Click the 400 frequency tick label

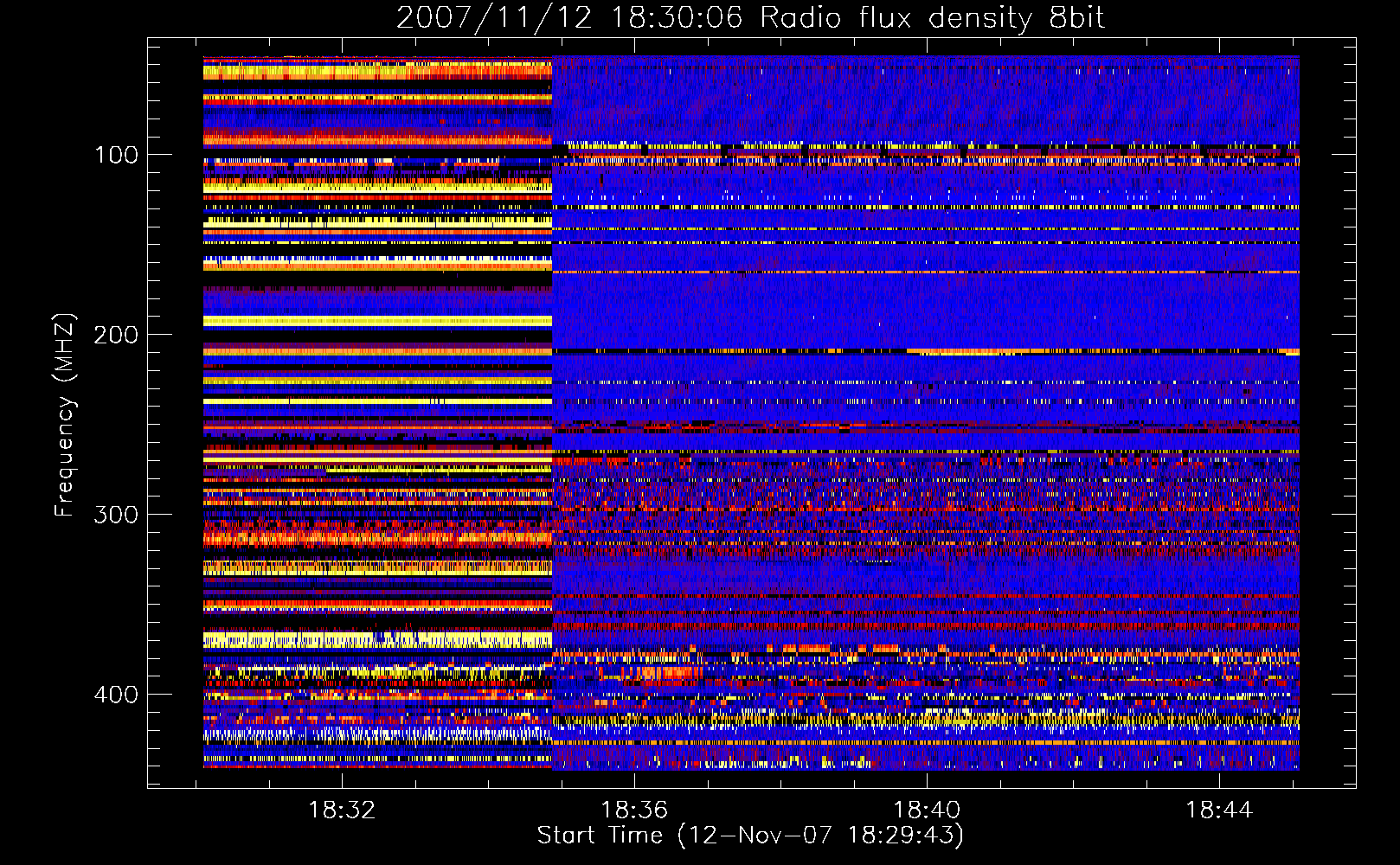[116, 695]
